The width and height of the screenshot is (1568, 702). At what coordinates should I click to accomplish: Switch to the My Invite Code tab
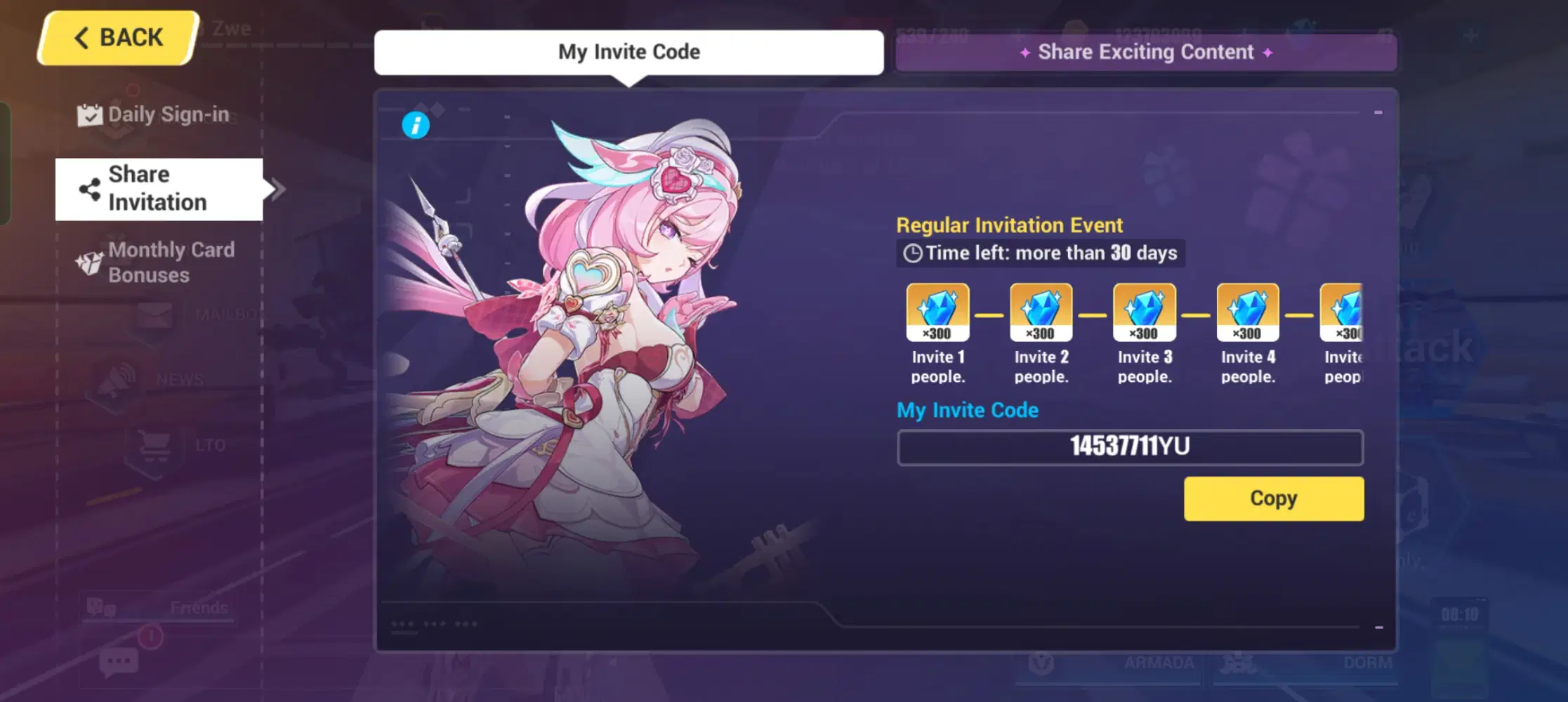(629, 52)
